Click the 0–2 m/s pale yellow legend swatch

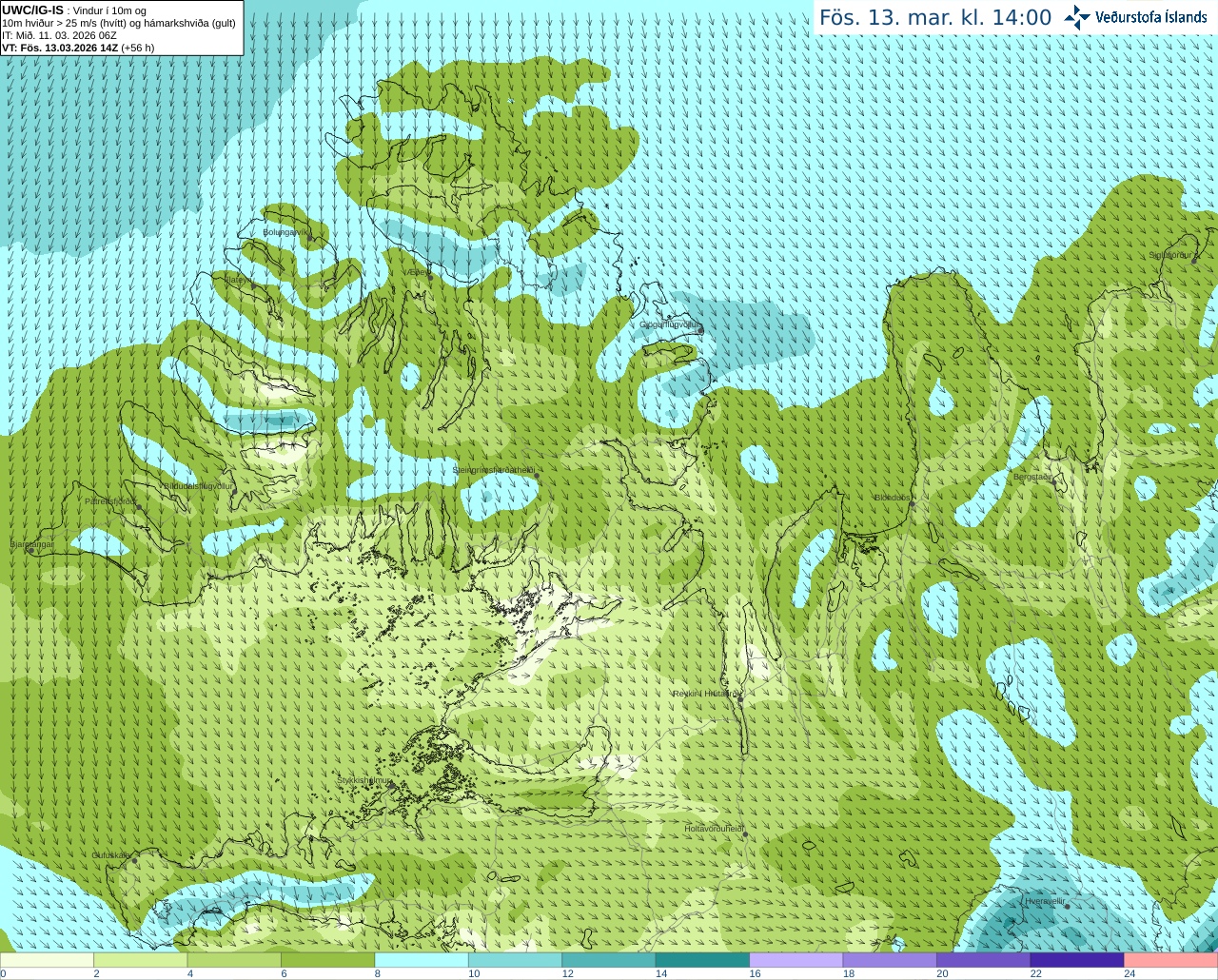click(x=48, y=960)
